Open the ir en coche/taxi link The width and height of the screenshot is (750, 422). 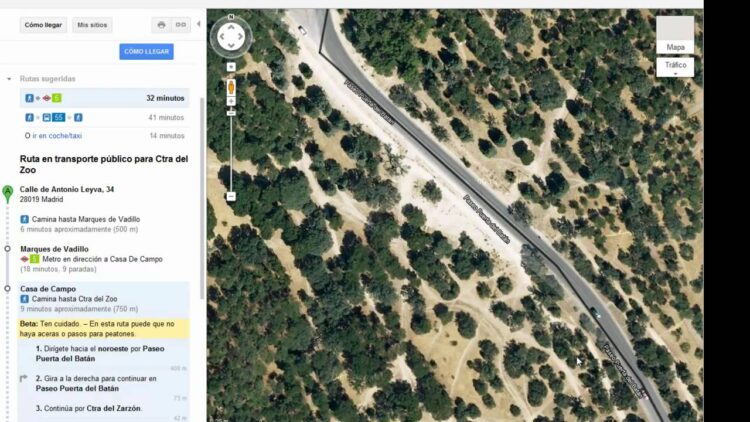pyautogui.click(x=57, y=136)
